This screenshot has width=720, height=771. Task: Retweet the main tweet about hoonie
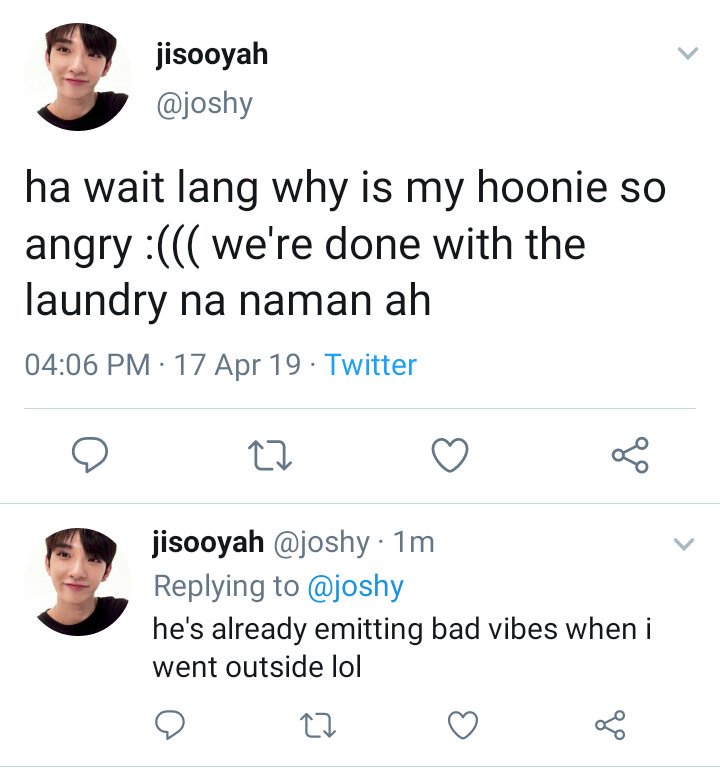tap(270, 455)
